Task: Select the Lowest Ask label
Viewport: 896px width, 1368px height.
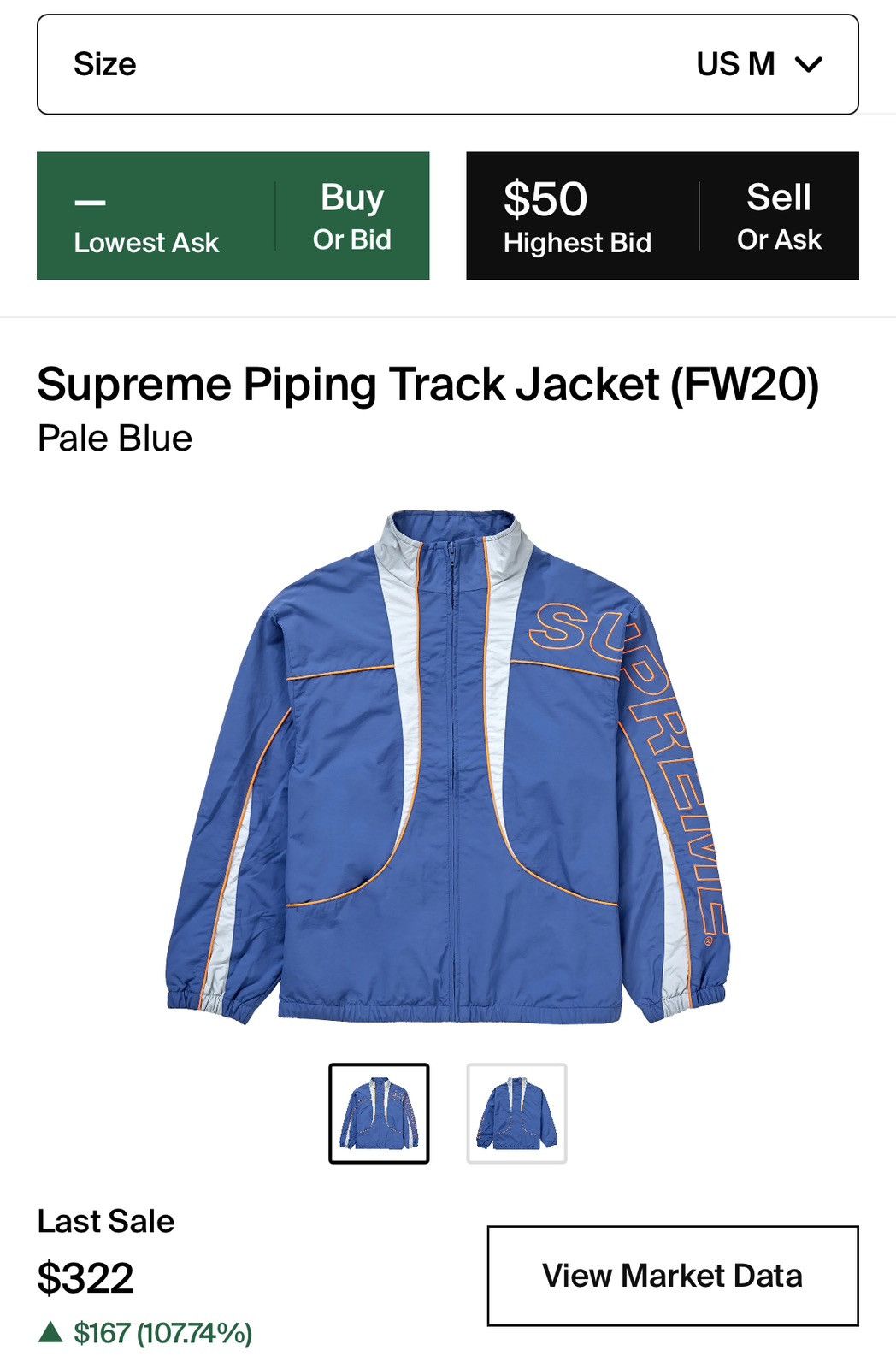Action: [146, 243]
